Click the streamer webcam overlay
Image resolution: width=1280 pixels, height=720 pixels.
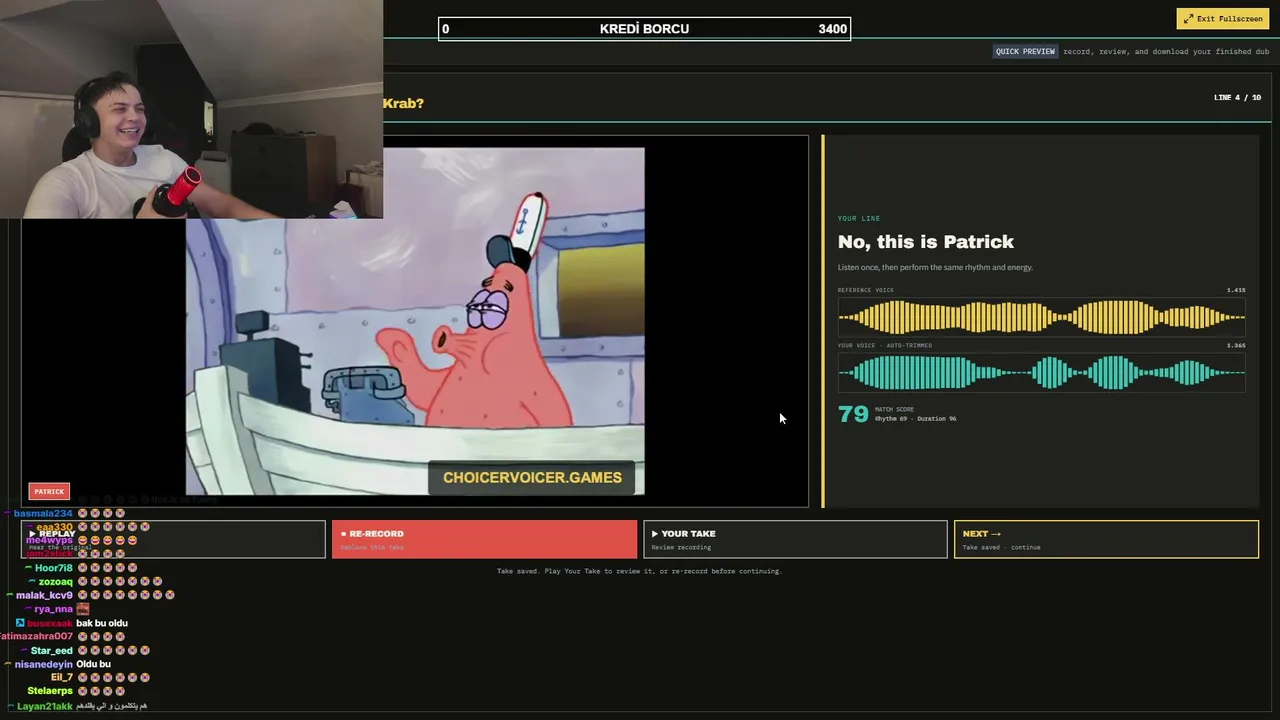pyautogui.click(x=191, y=109)
